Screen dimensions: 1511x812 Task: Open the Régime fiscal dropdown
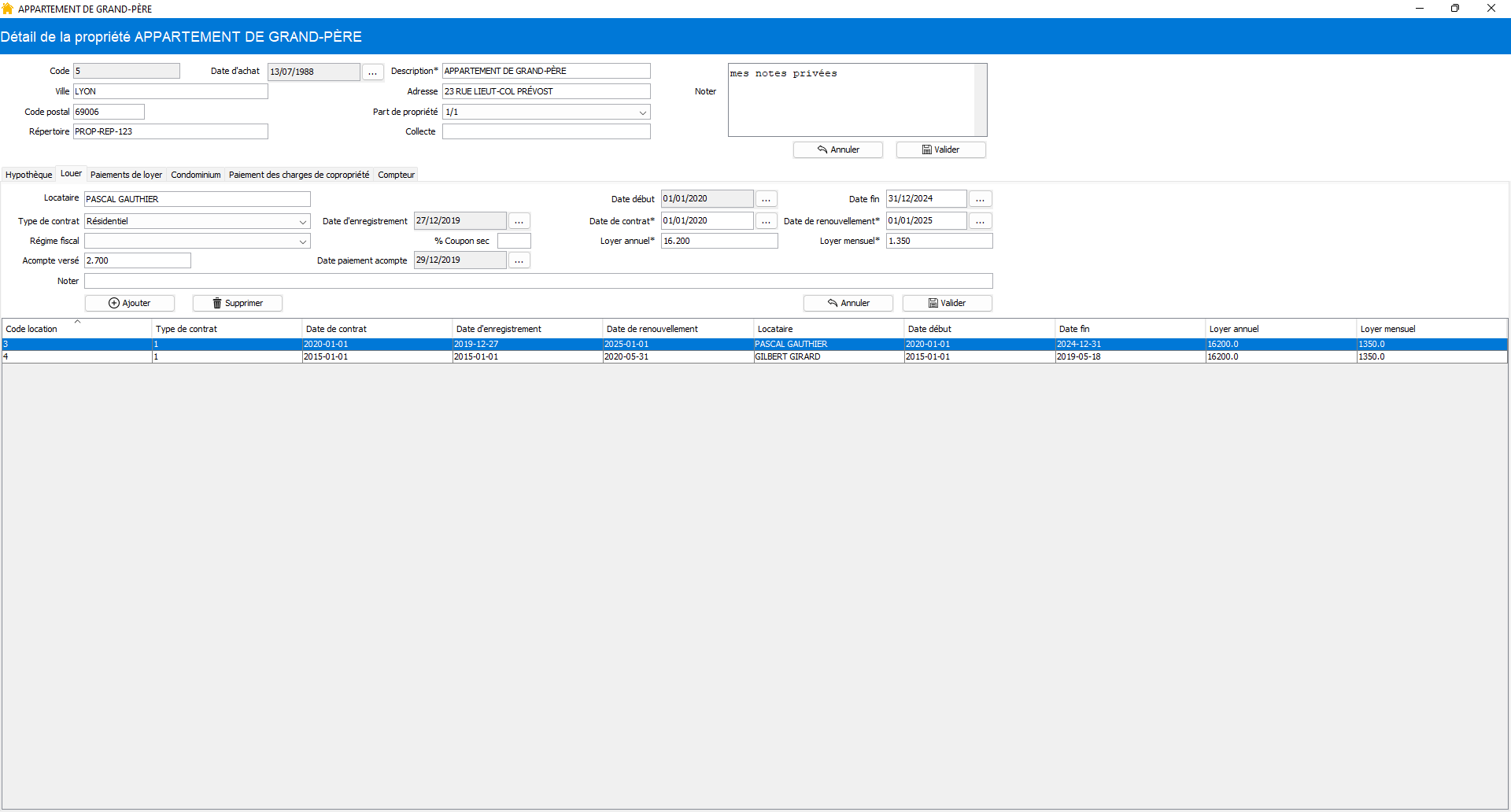(x=302, y=242)
